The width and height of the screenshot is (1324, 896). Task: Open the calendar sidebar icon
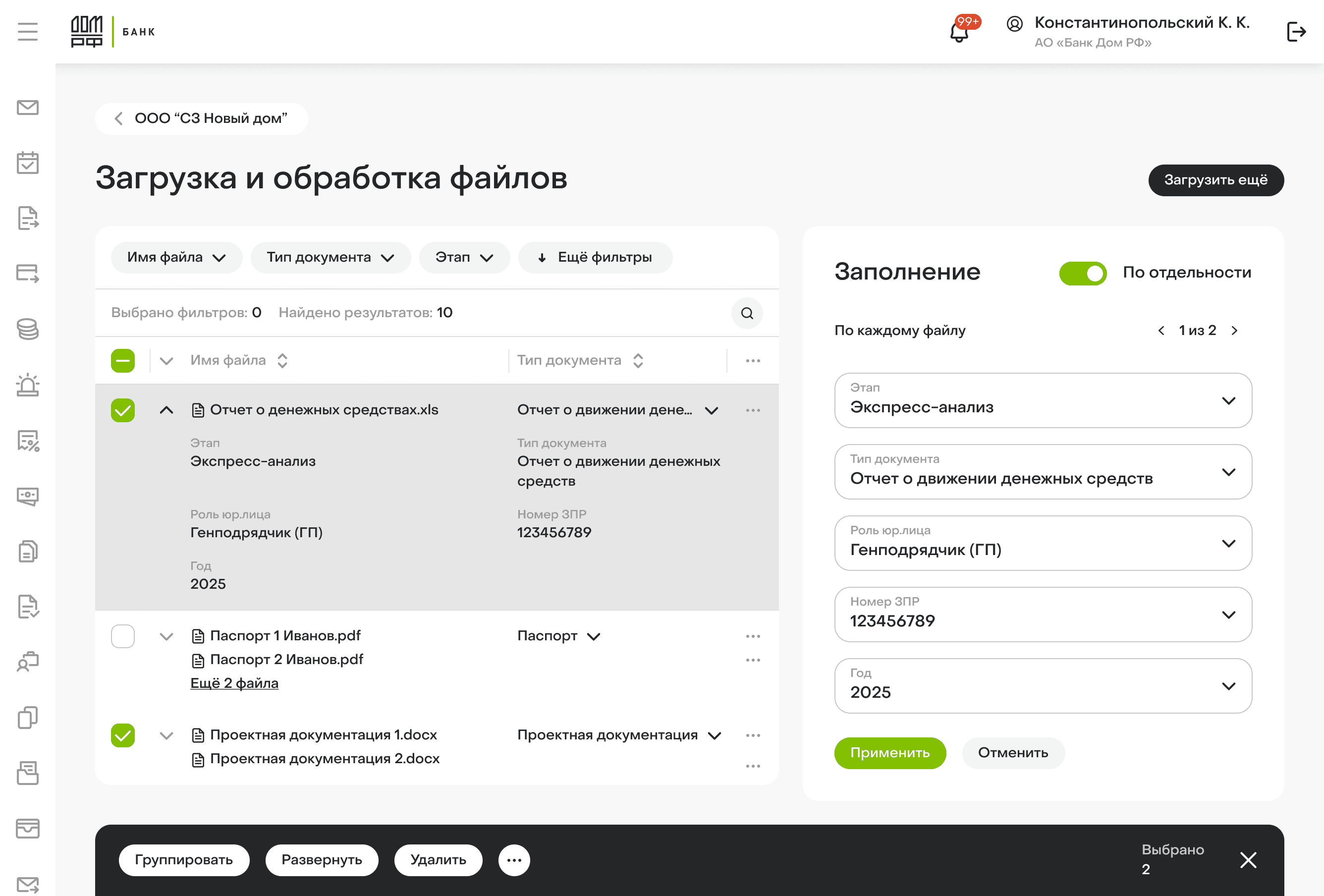pos(27,163)
